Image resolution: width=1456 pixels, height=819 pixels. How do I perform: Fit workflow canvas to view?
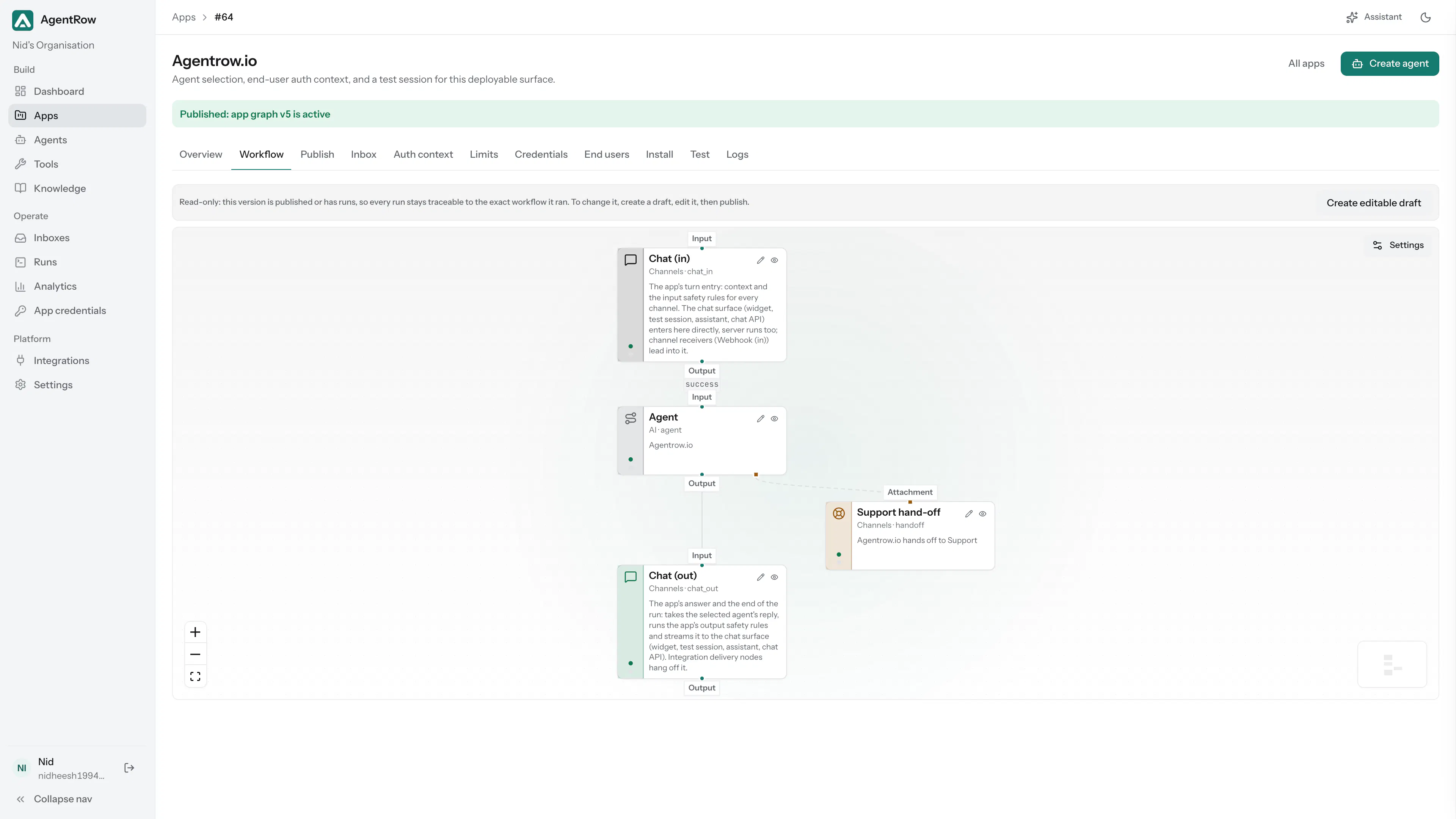point(196,676)
